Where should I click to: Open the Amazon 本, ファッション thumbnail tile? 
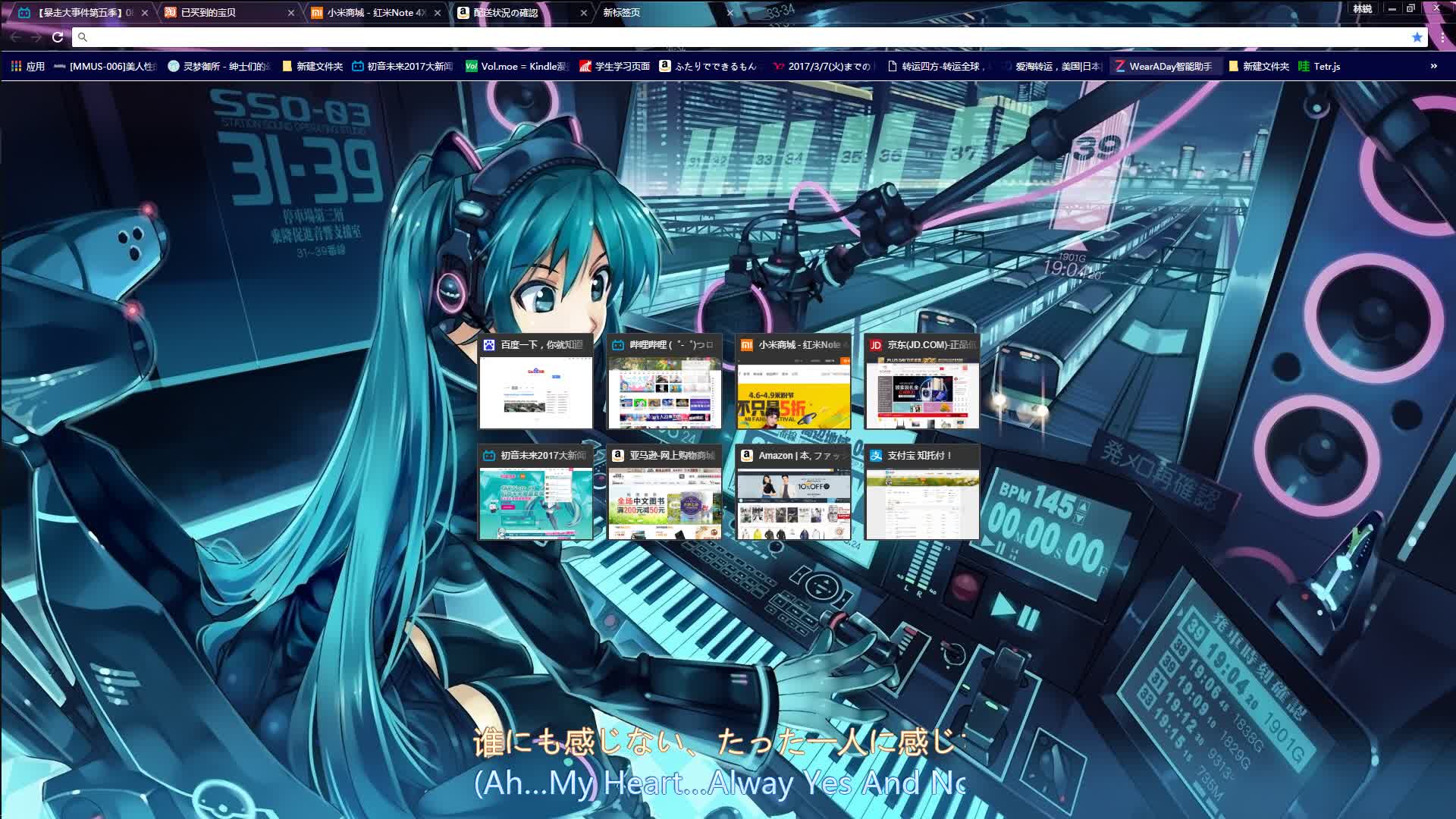pyautogui.click(x=793, y=492)
